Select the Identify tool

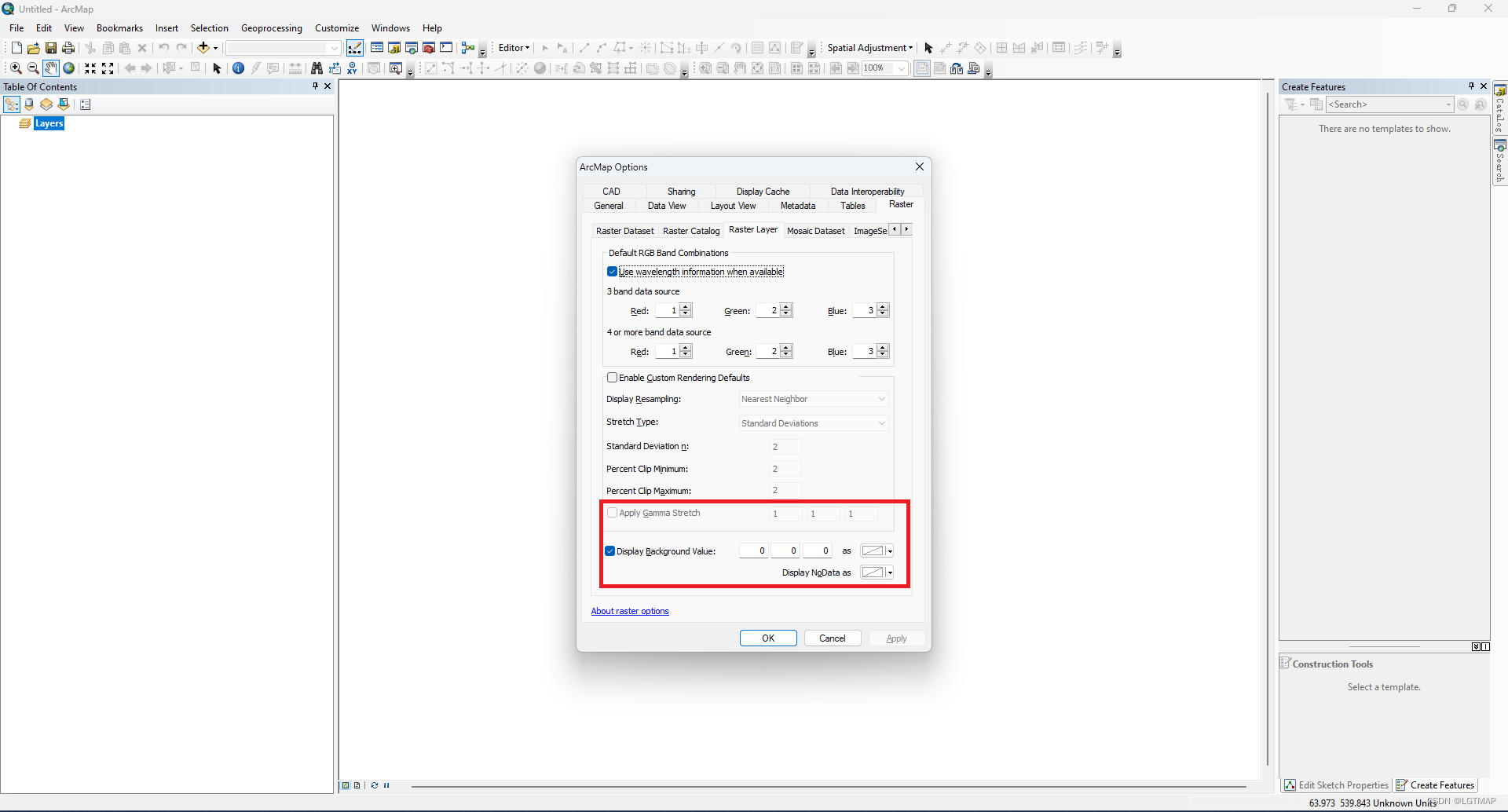[238, 68]
